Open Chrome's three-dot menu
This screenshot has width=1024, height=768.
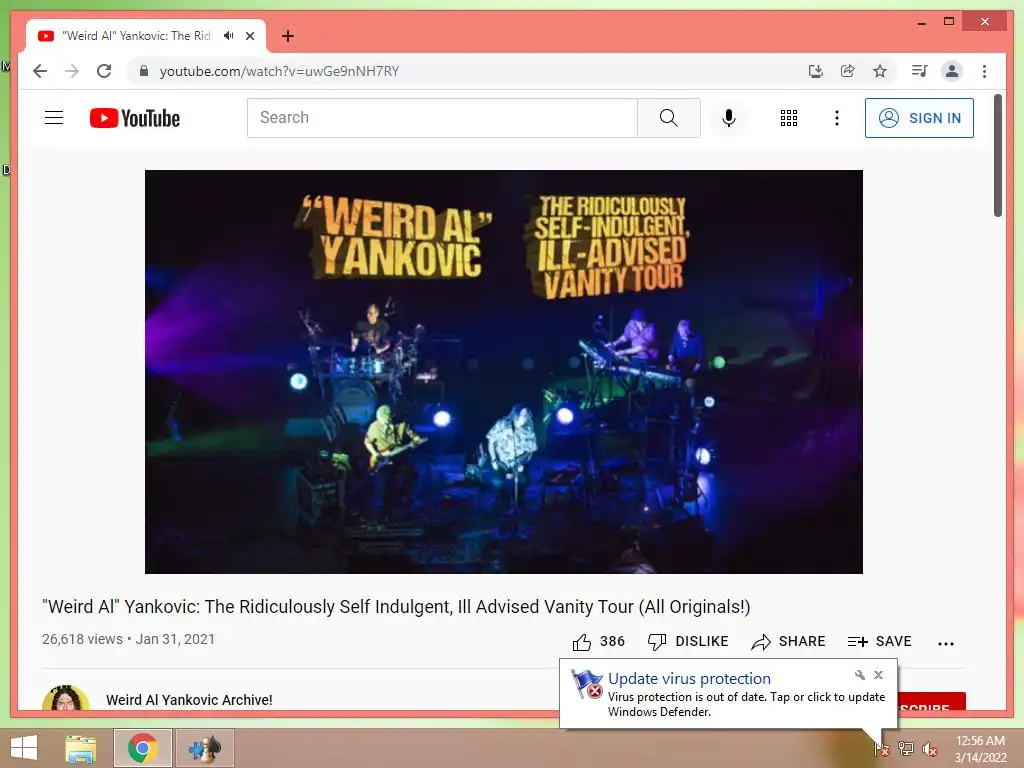(984, 71)
